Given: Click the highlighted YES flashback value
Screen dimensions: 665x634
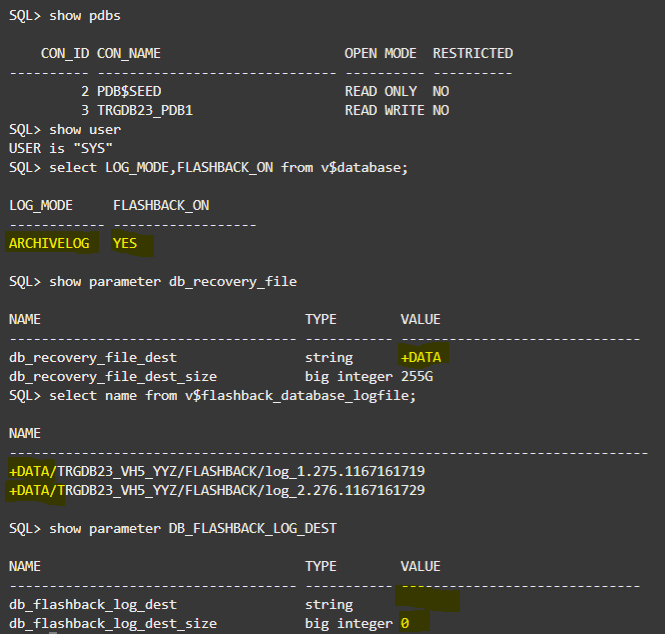Looking at the screenshot, I should 125,243.
